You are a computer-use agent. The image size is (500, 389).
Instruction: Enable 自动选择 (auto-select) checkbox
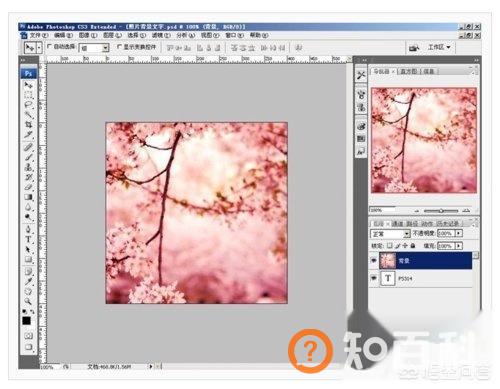coord(50,46)
